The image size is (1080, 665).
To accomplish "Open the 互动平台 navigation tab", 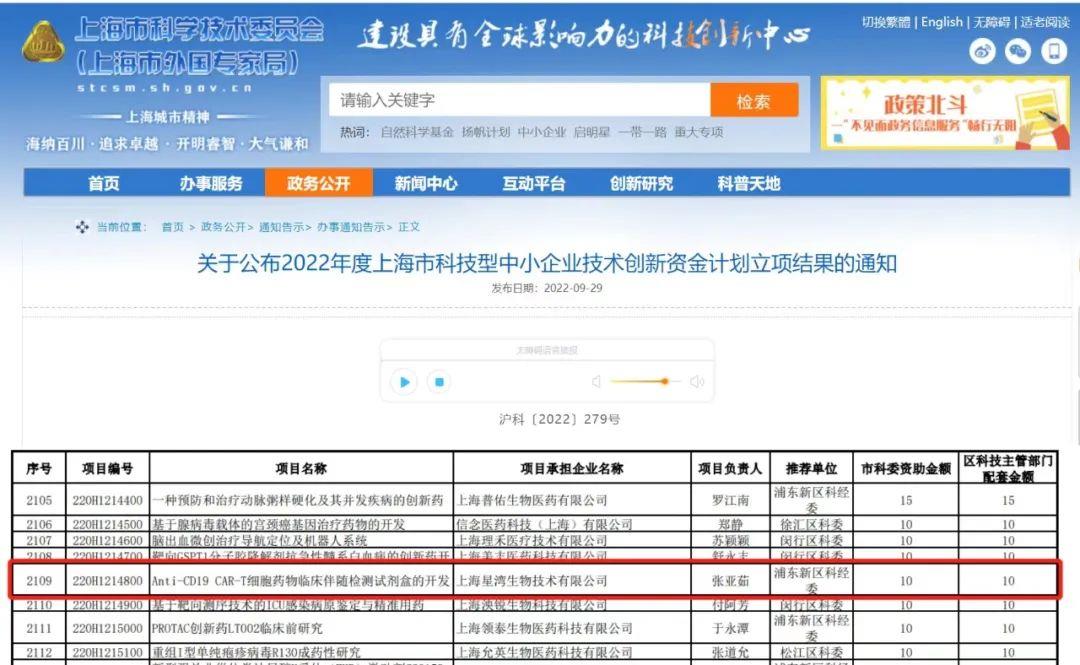I will (x=534, y=183).
